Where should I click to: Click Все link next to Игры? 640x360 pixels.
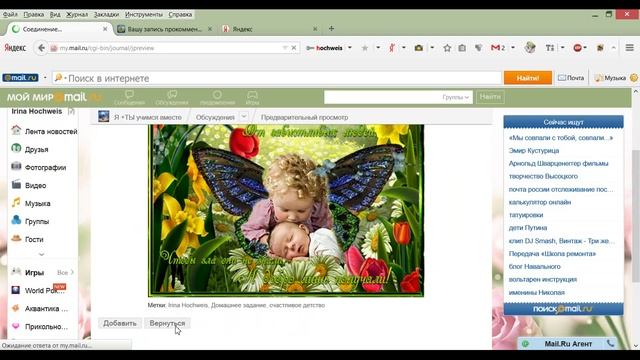coord(65,272)
